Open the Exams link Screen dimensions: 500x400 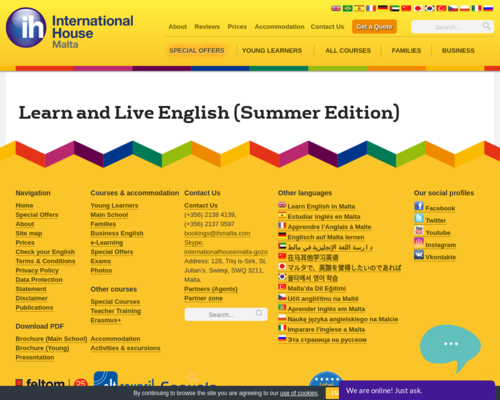pos(101,261)
